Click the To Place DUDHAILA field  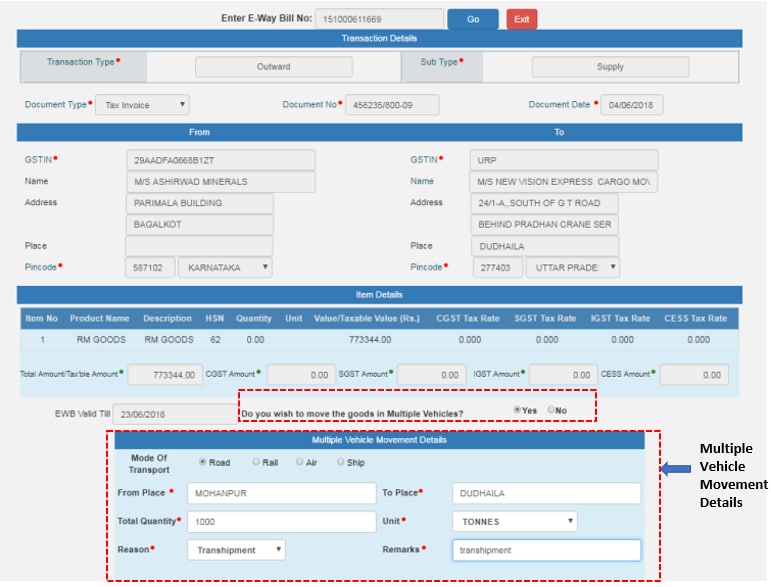(x=547, y=493)
